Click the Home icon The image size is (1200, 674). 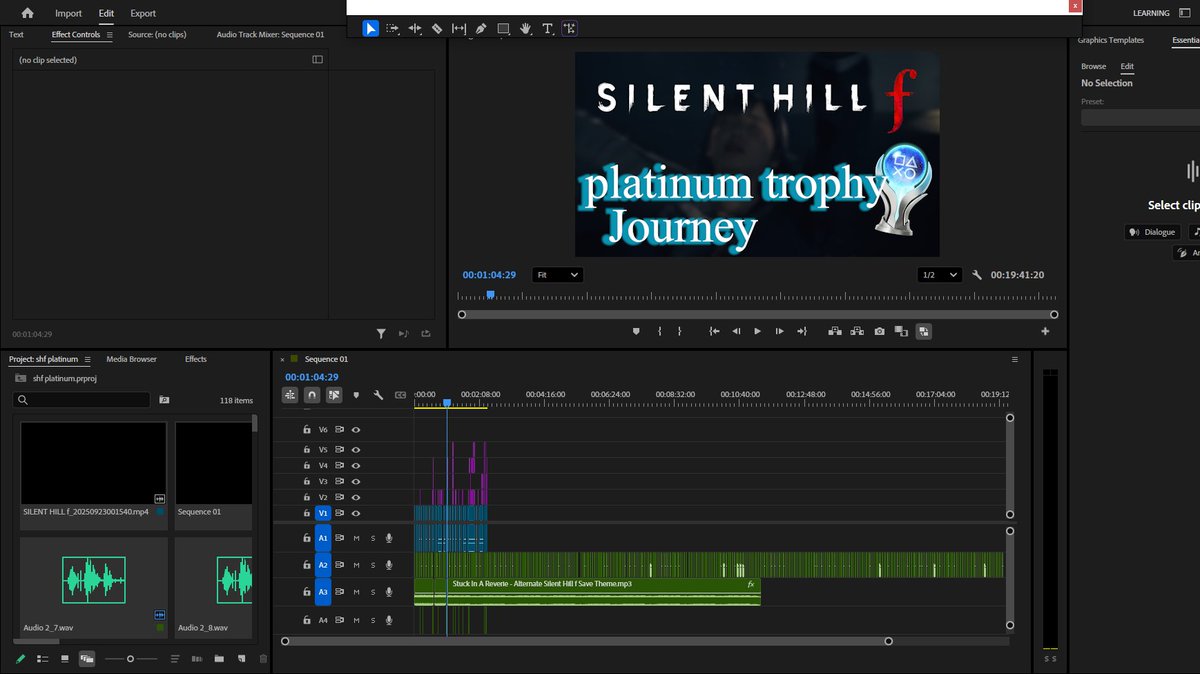pyautogui.click(x=27, y=13)
